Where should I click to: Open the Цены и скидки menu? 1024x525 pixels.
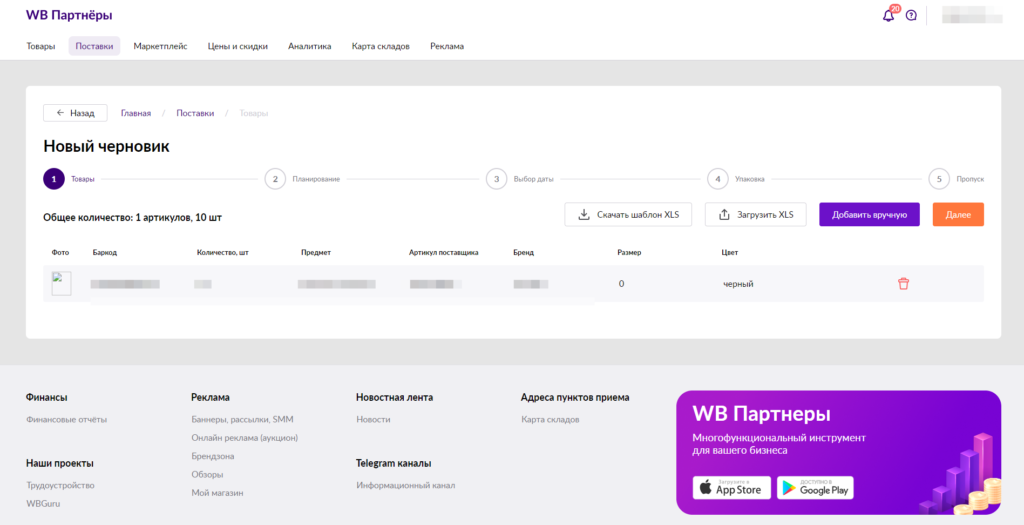pos(238,46)
